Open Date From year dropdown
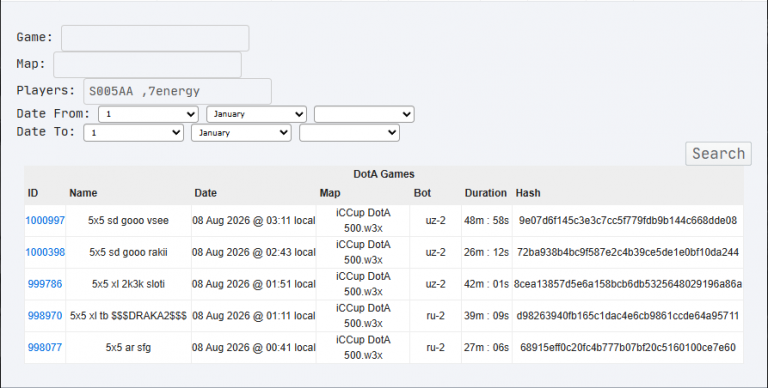This screenshot has width=768, height=388. pos(364,114)
